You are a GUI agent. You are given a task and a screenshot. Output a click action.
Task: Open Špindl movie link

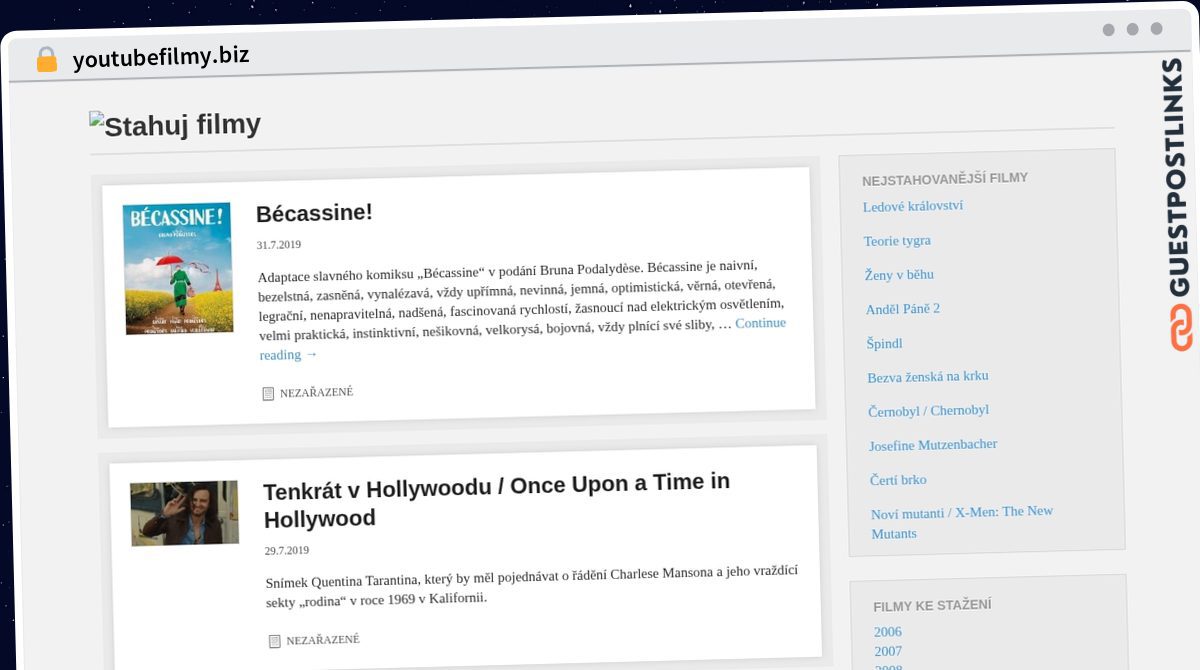tap(884, 343)
